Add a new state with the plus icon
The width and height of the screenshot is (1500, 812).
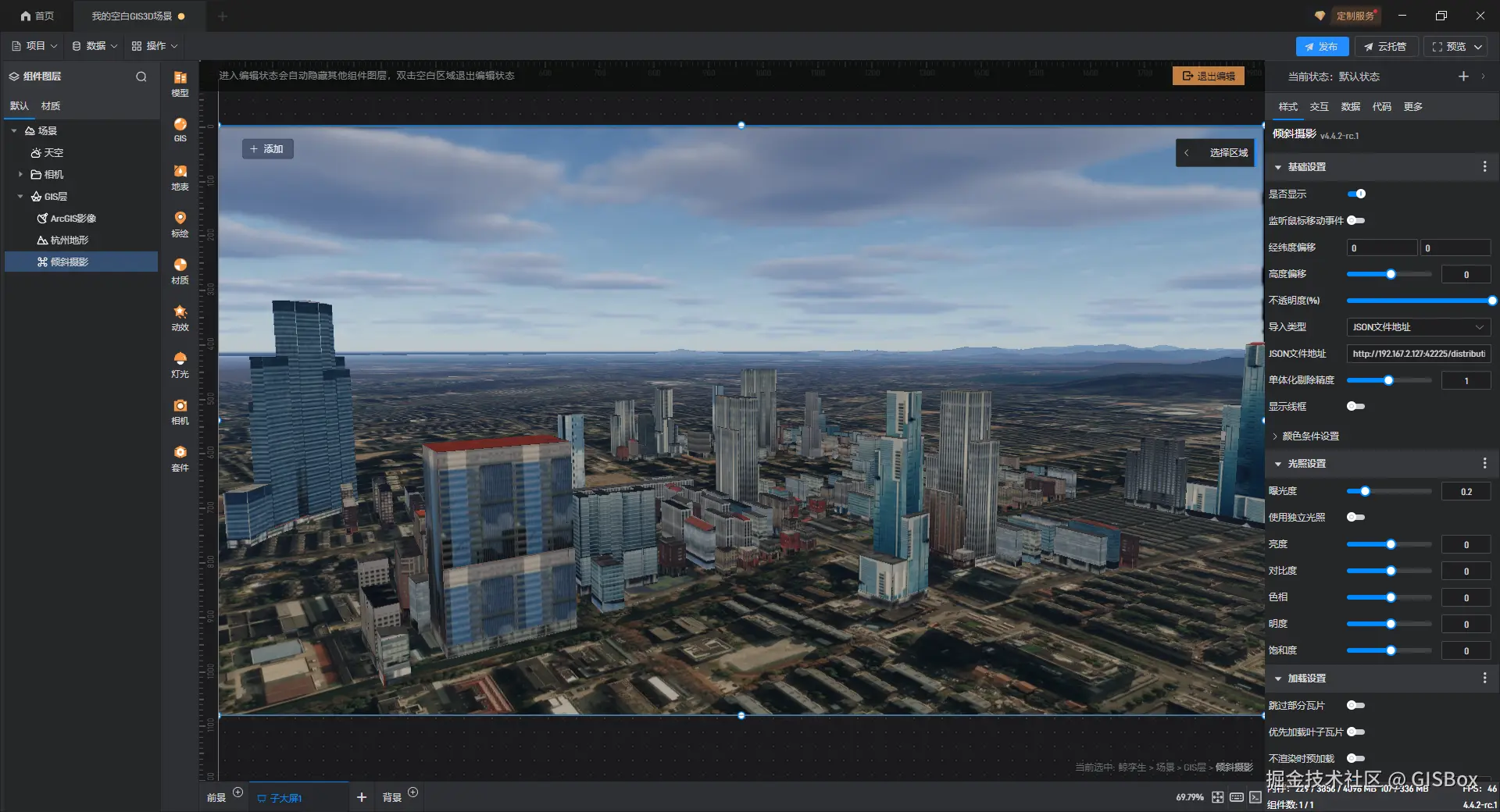click(x=1463, y=76)
